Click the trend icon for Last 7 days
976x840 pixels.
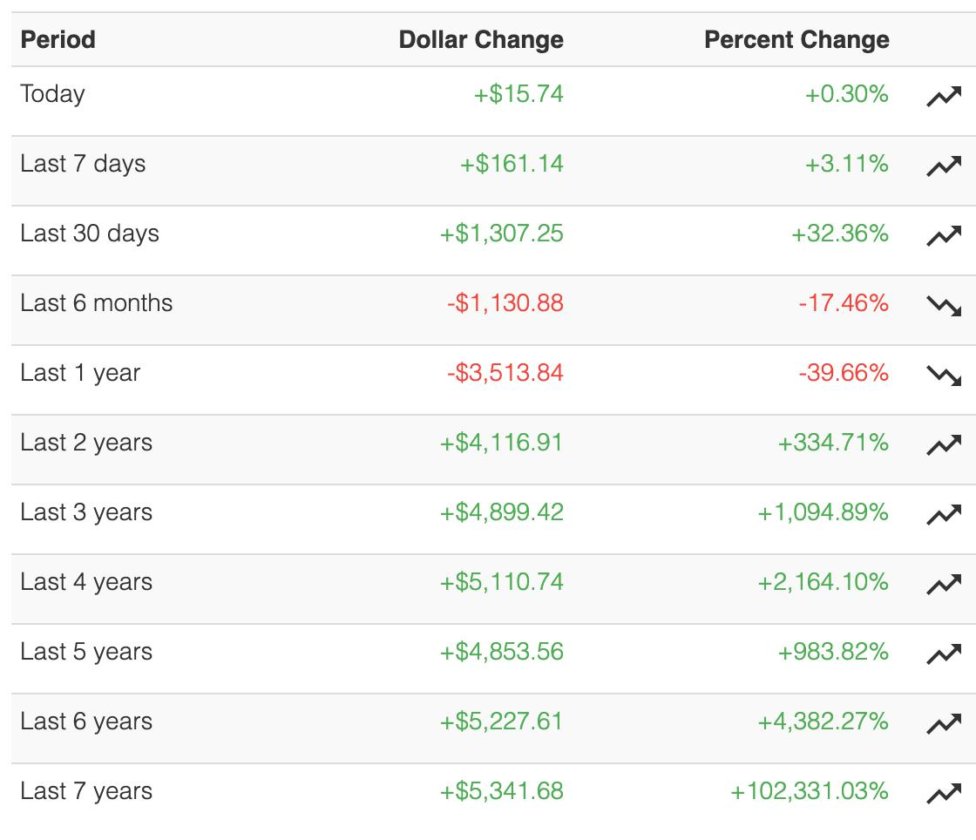tap(943, 167)
